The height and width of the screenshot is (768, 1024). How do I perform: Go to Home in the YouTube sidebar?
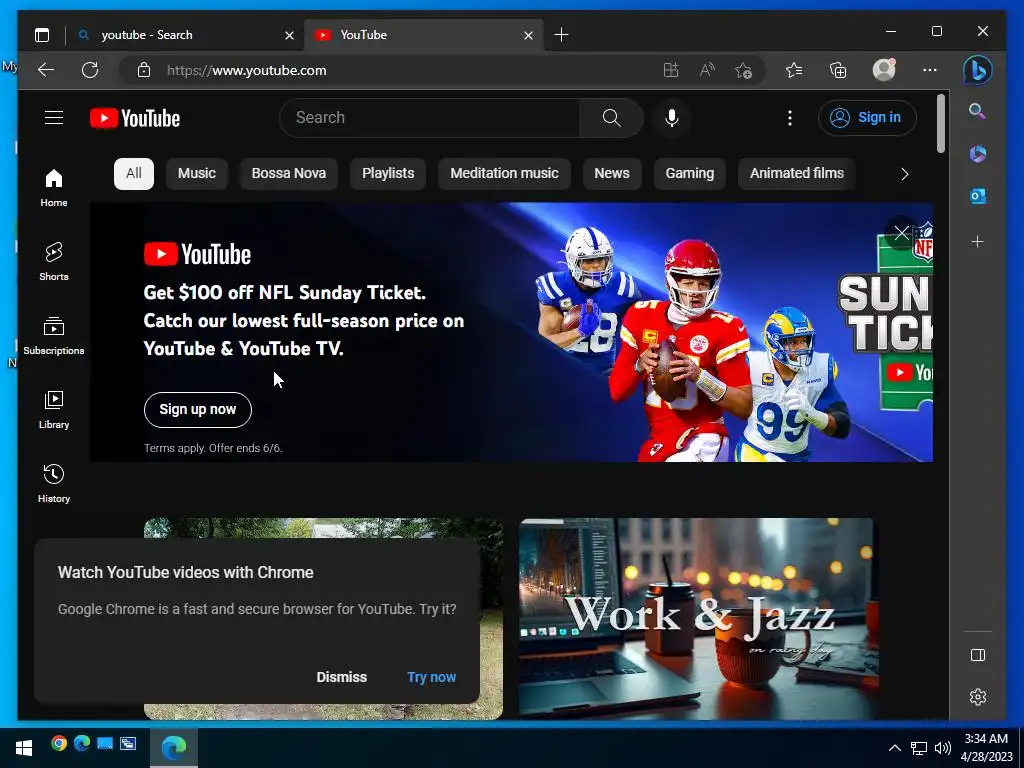point(54,187)
